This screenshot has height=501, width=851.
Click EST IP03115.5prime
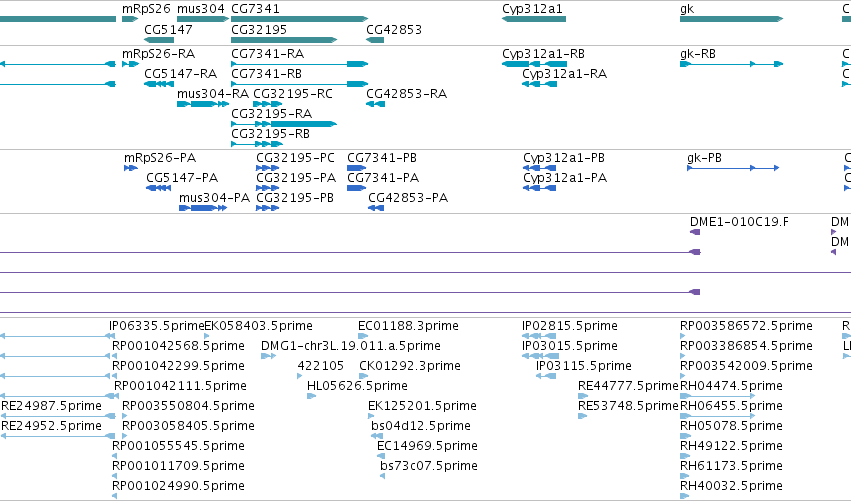(x=546, y=377)
